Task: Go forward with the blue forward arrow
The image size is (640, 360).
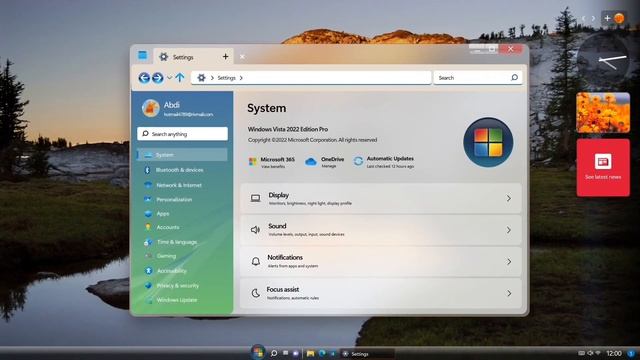Action: click(158, 78)
